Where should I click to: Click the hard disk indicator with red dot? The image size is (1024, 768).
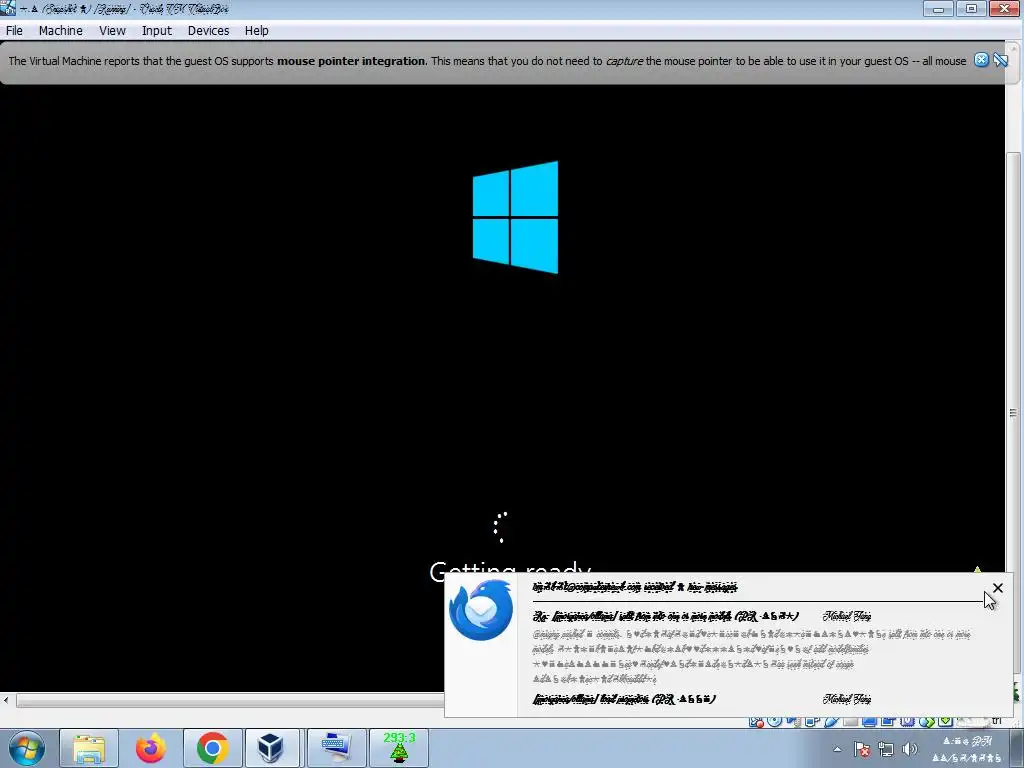click(756, 722)
